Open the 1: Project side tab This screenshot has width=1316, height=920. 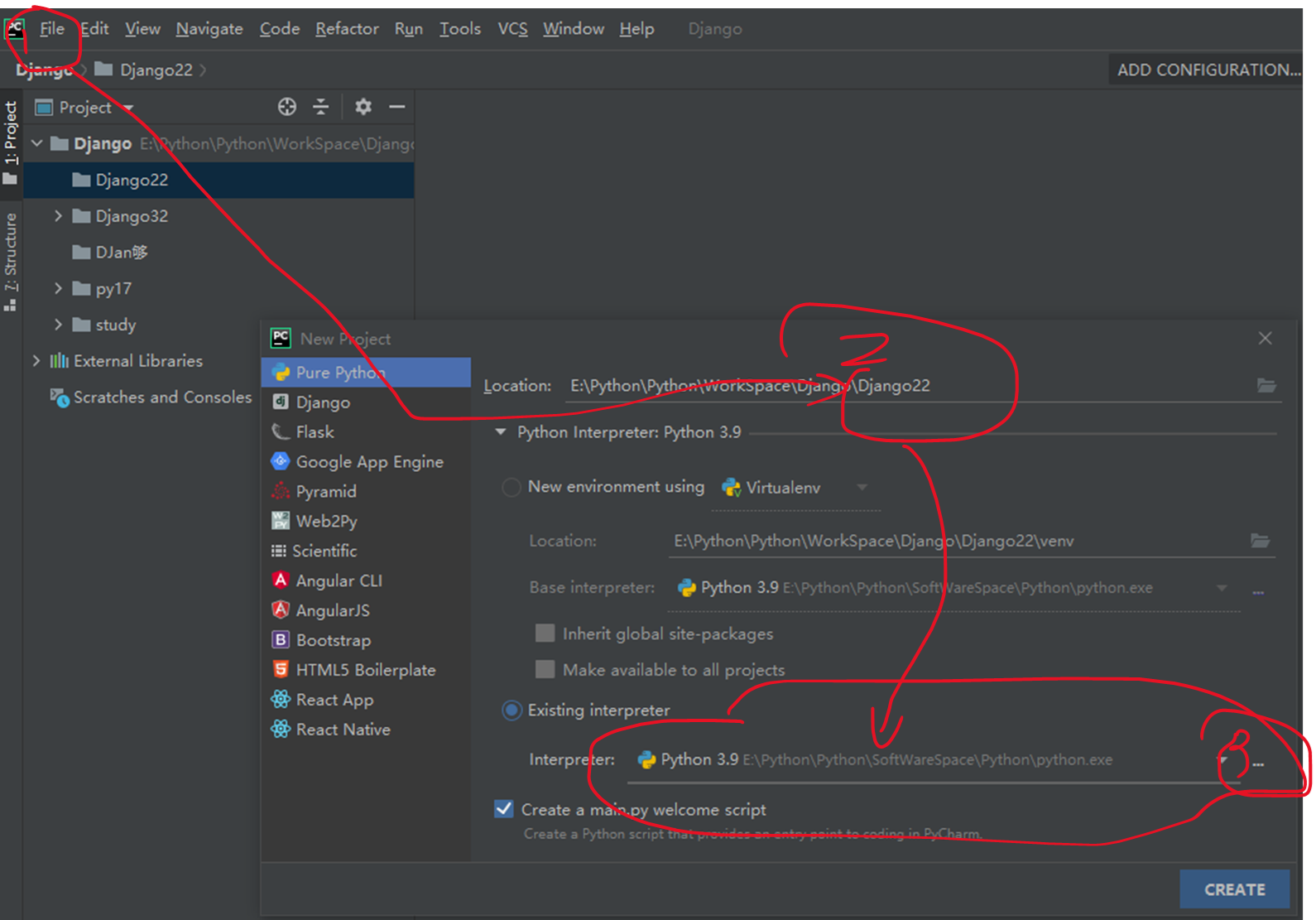pyautogui.click(x=11, y=142)
